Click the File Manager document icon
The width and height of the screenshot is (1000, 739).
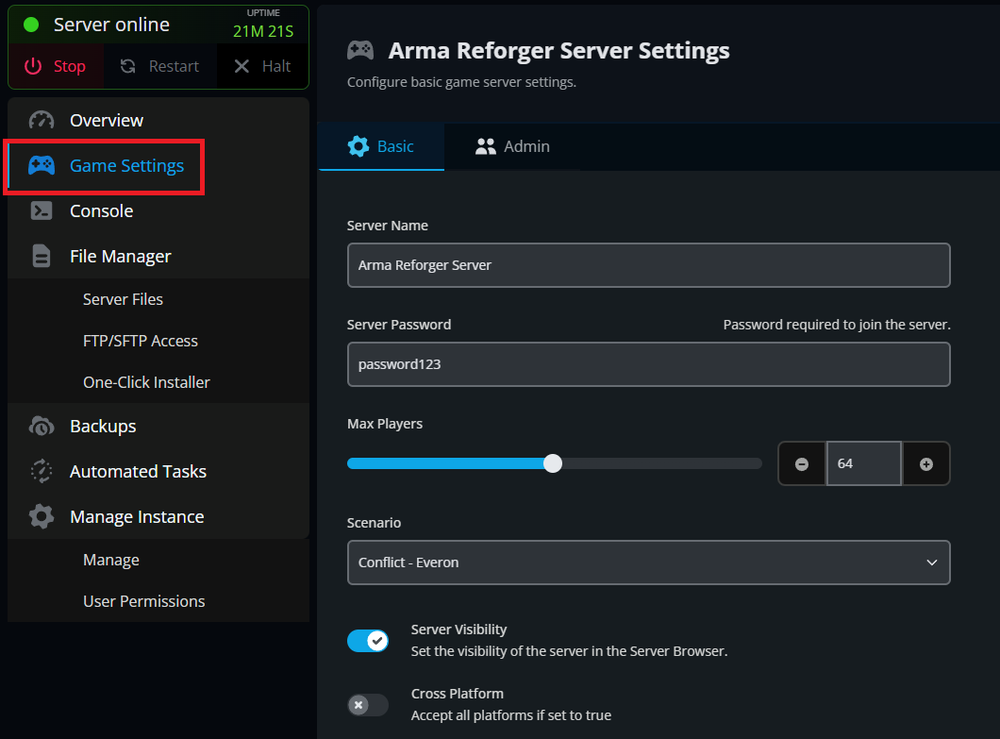pyautogui.click(x=41, y=256)
